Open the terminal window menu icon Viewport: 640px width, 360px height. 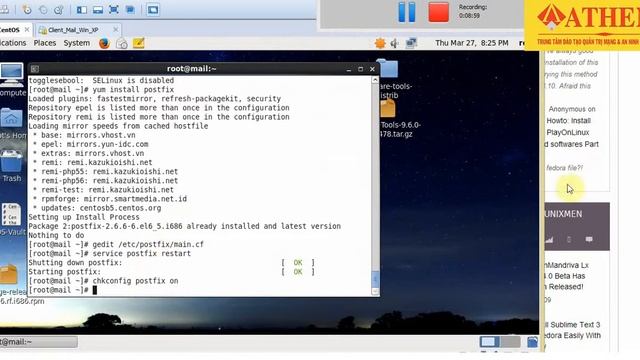(35, 69)
